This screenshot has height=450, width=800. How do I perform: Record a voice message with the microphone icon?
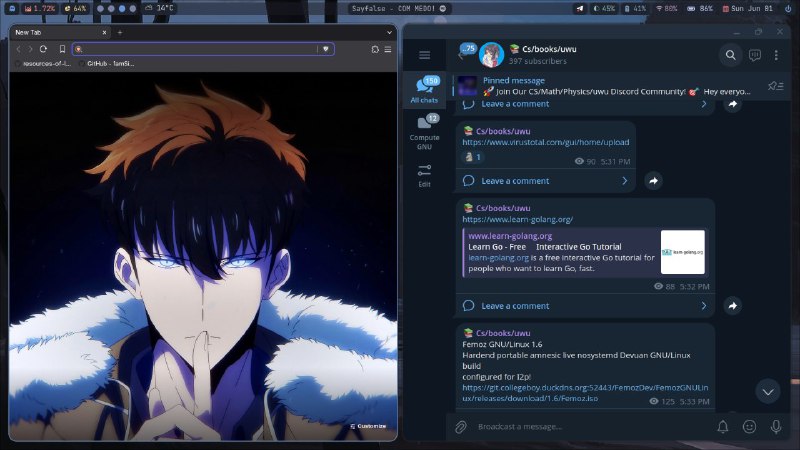[776, 427]
